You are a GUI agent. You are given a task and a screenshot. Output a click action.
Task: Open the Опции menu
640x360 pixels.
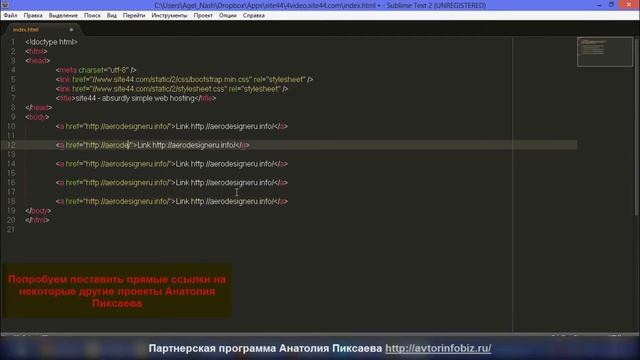pos(227,16)
